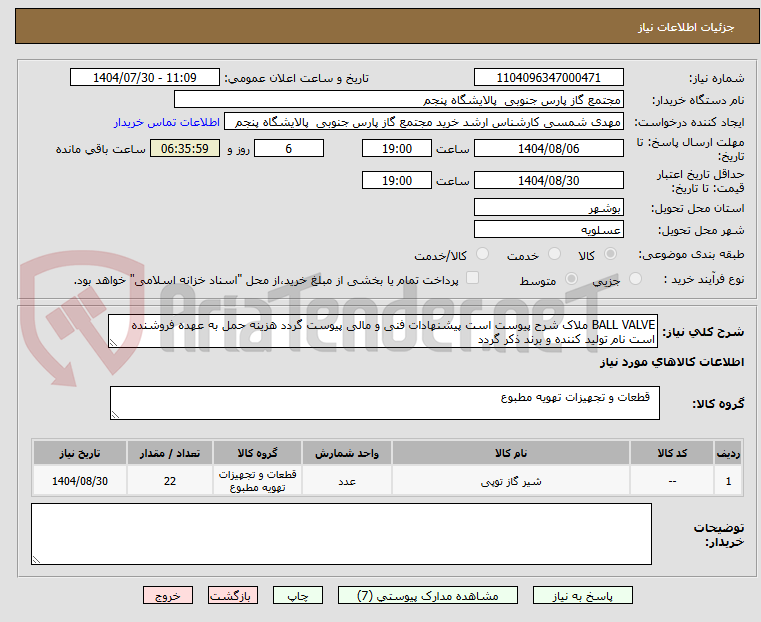
Task: Click the استان محل تحویل field
Action: [x=548, y=208]
